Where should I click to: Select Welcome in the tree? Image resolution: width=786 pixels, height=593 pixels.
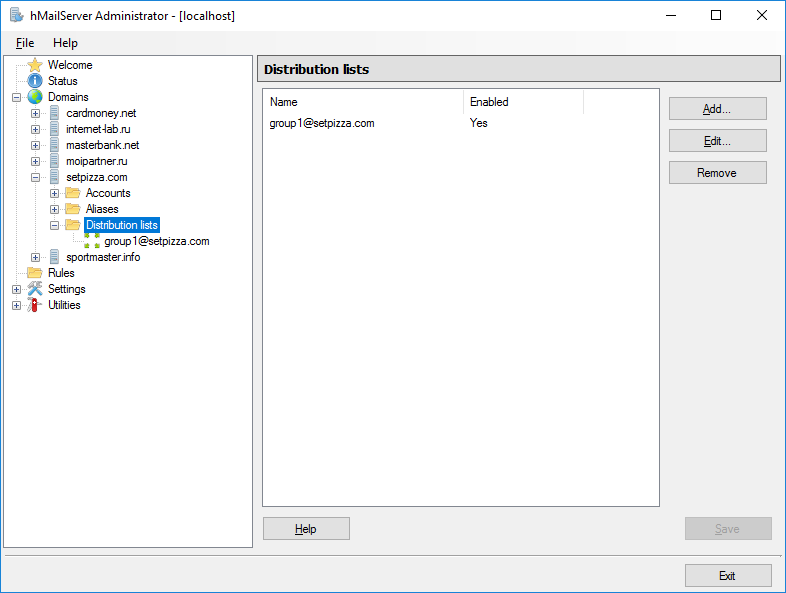(x=70, y=65)
